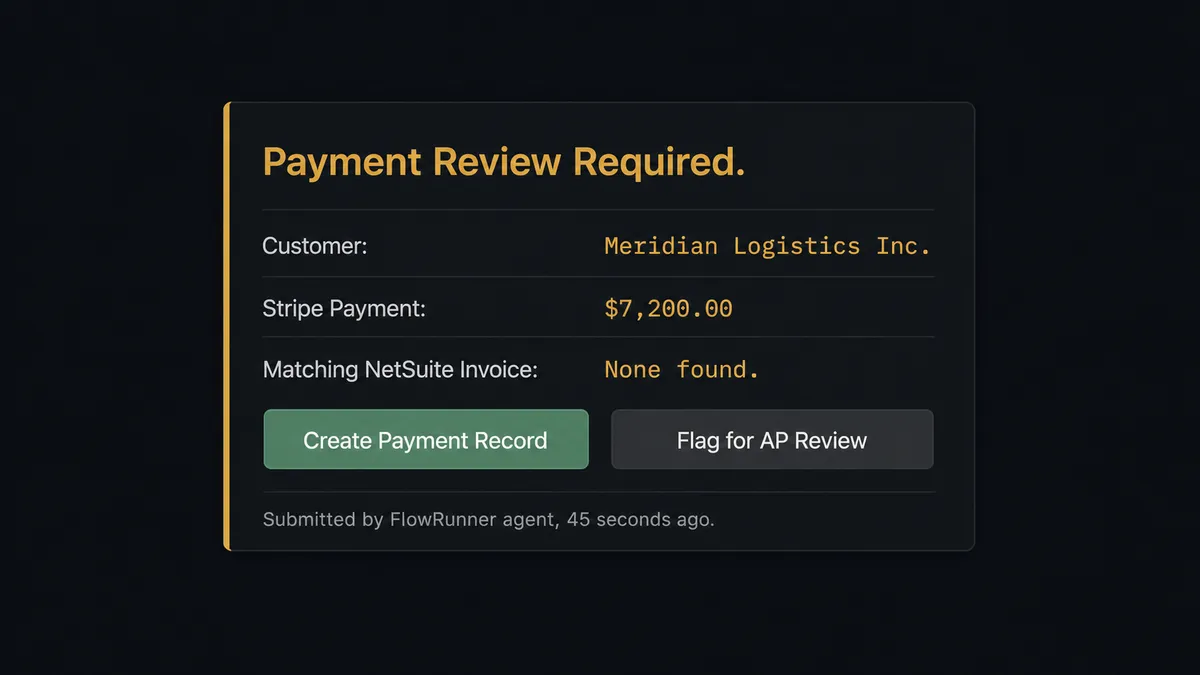Click the Create Payment Record button
The image size is (1200, 675).
tap(426, 439)
